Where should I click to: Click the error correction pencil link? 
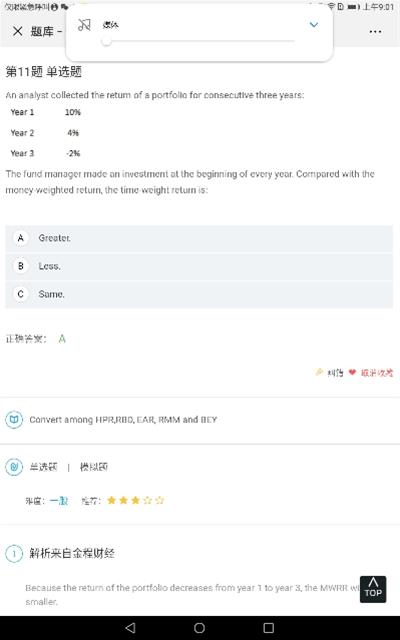pyautogui.click(x=330, y=372)
